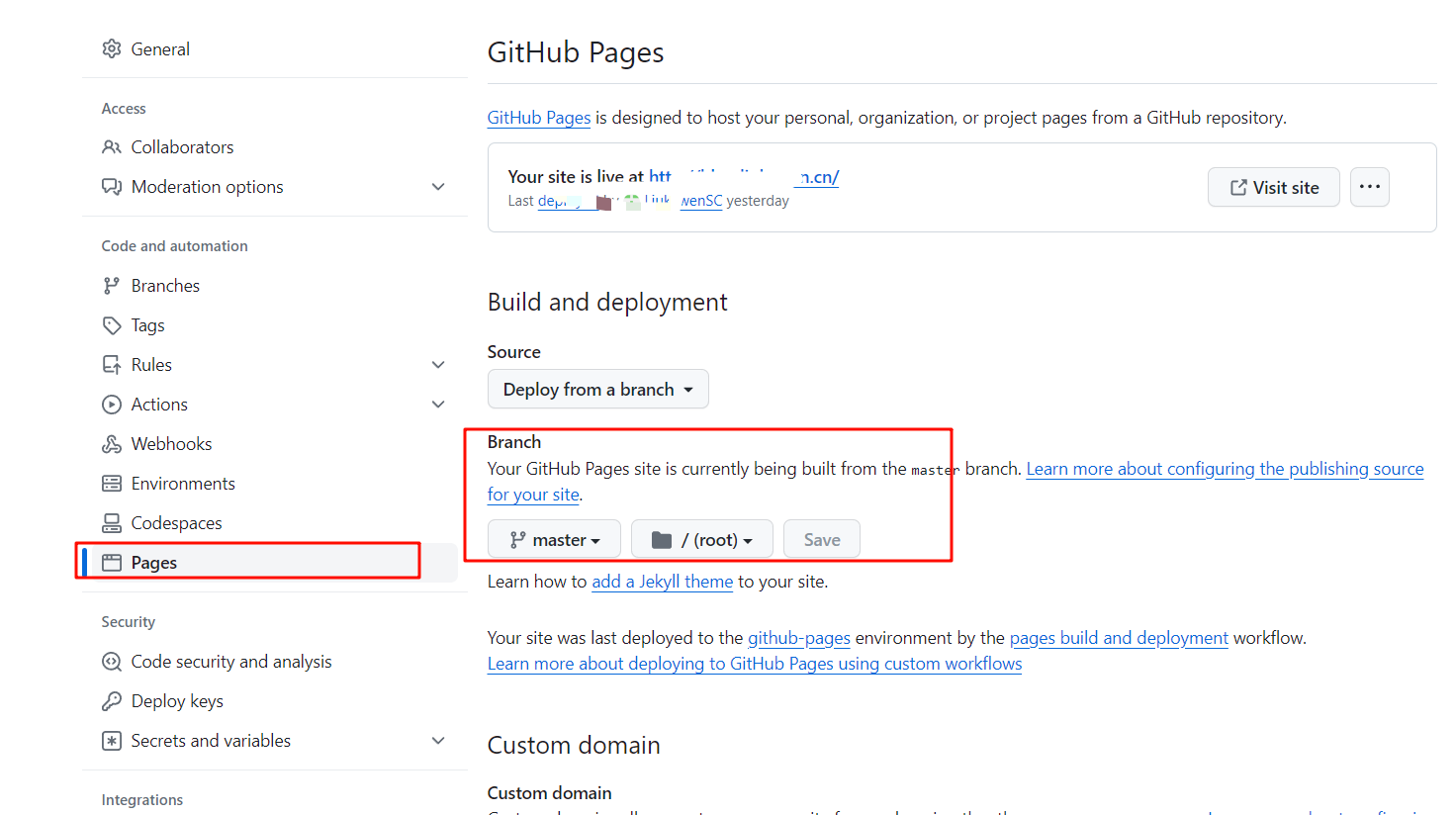Click the General gear icon
Screen dimensions: 1456x815
(112, 48)
